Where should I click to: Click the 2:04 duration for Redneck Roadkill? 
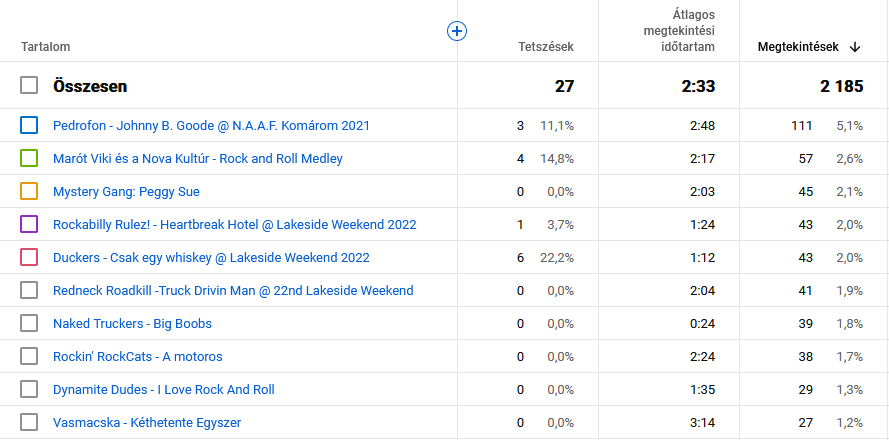pos(702,290)
